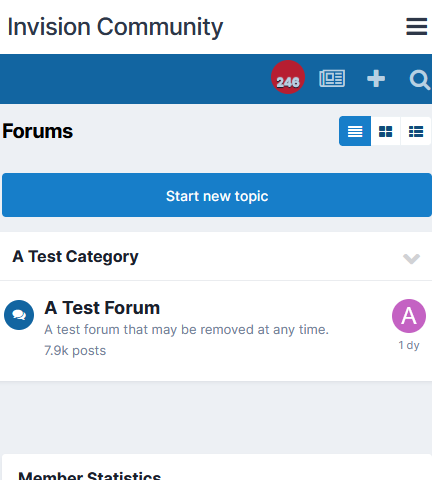
Task: Collapse A Test Category with chevron
Action: pyautogui.click(x=411, y=259)
